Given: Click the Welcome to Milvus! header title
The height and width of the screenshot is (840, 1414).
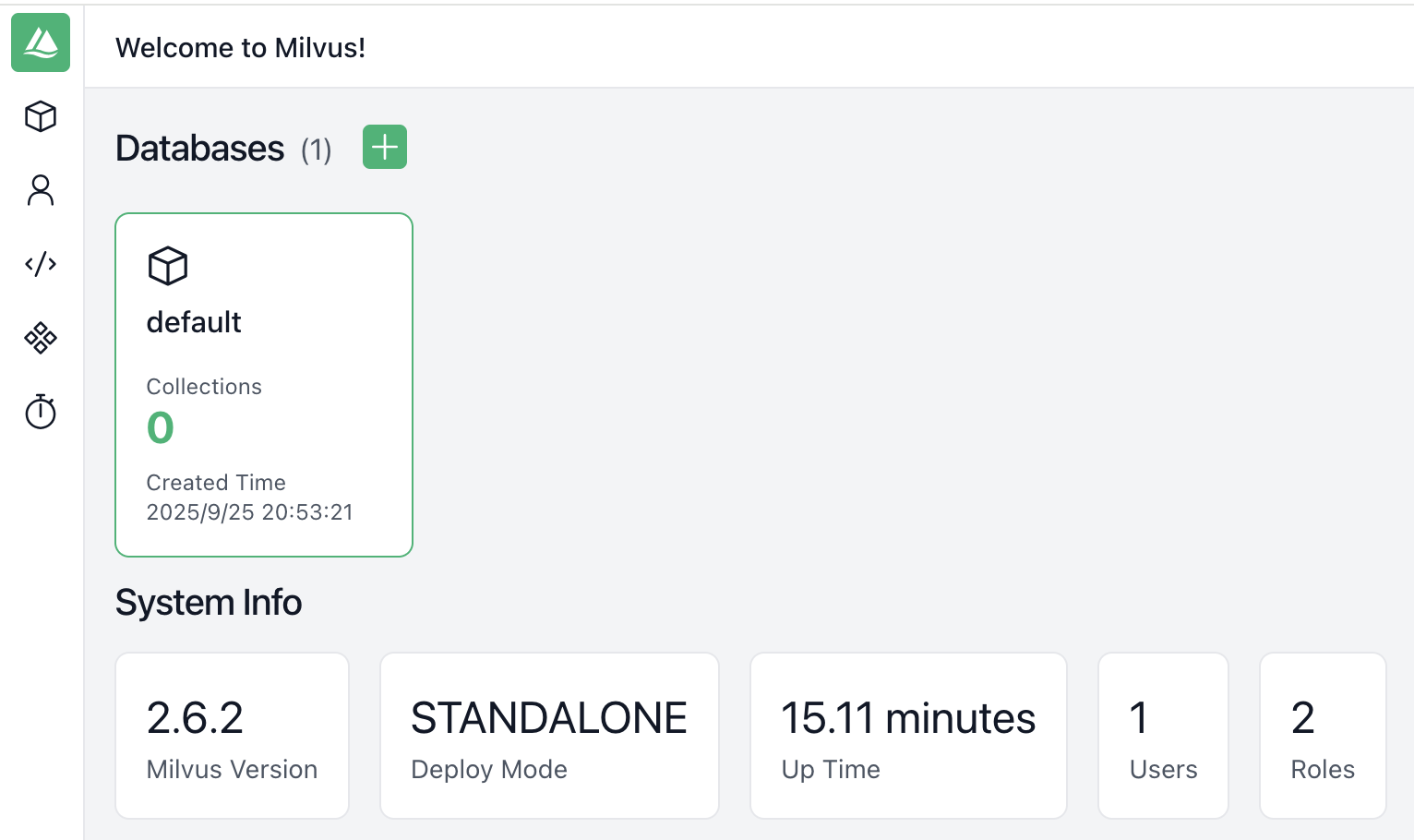Looking at the screenshot, I should pos(240,48).
